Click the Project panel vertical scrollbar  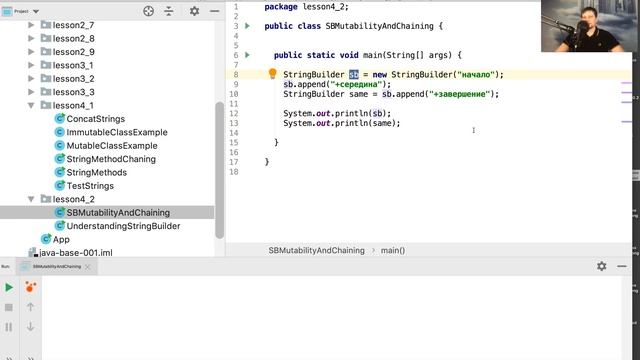click(x=220, y=170)
